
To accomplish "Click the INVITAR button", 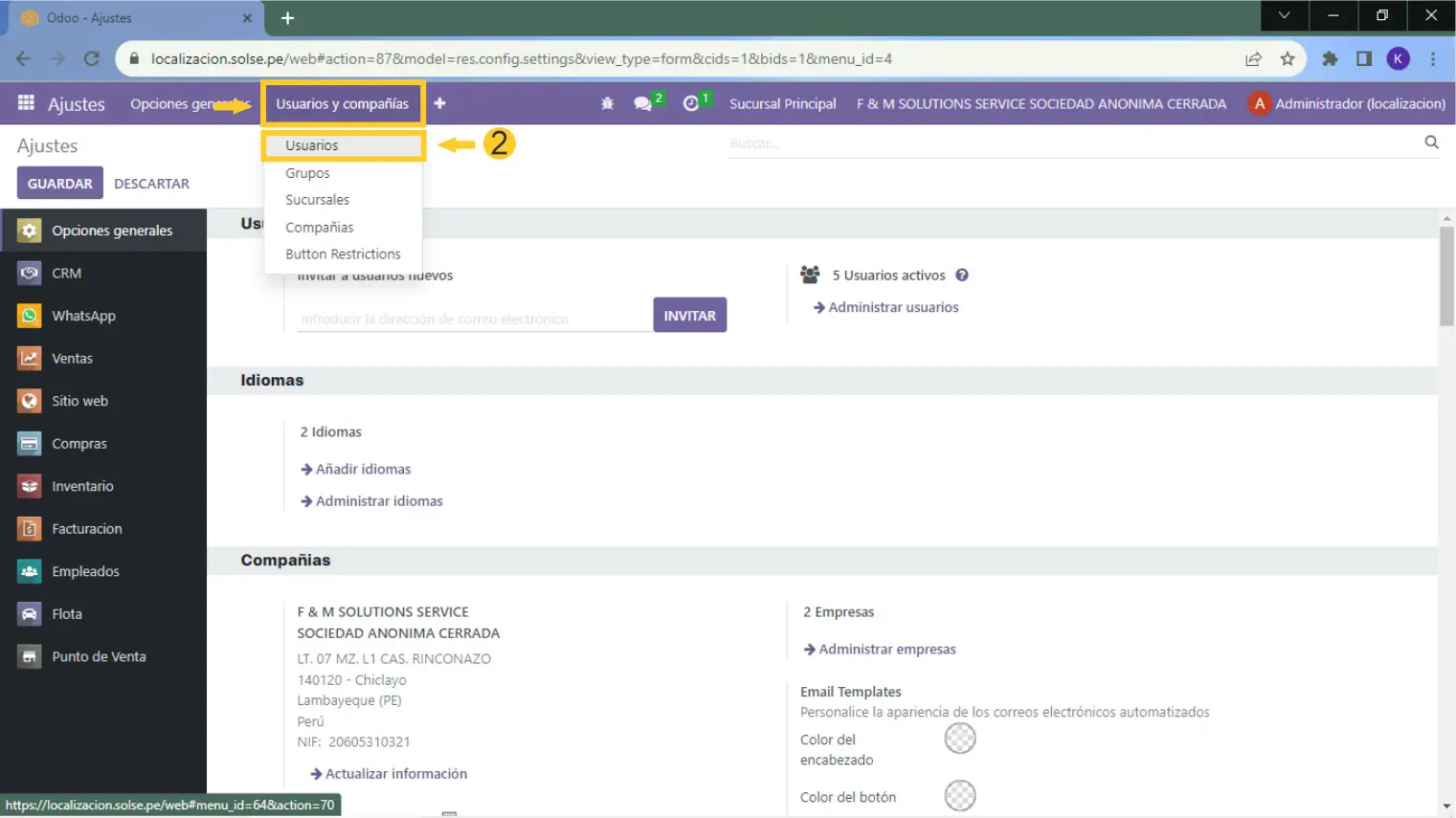I will point(690,315).
